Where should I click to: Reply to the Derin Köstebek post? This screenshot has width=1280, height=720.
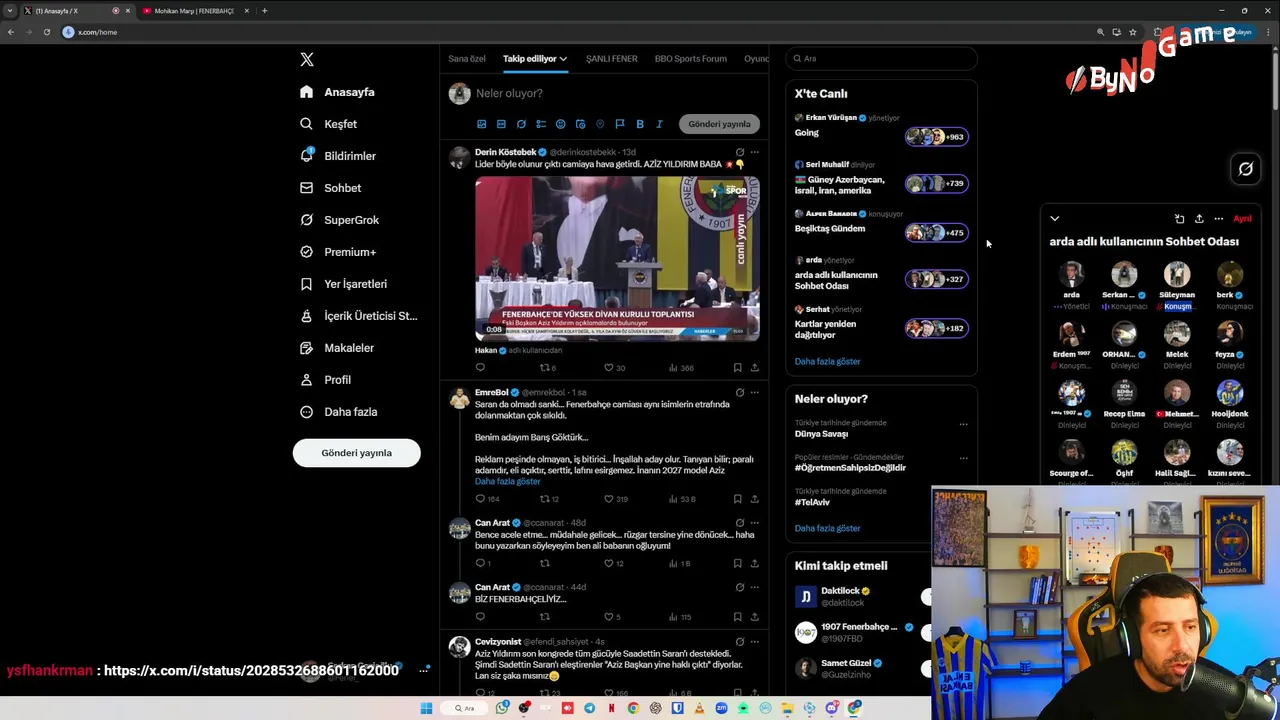(x=480, y=368)
